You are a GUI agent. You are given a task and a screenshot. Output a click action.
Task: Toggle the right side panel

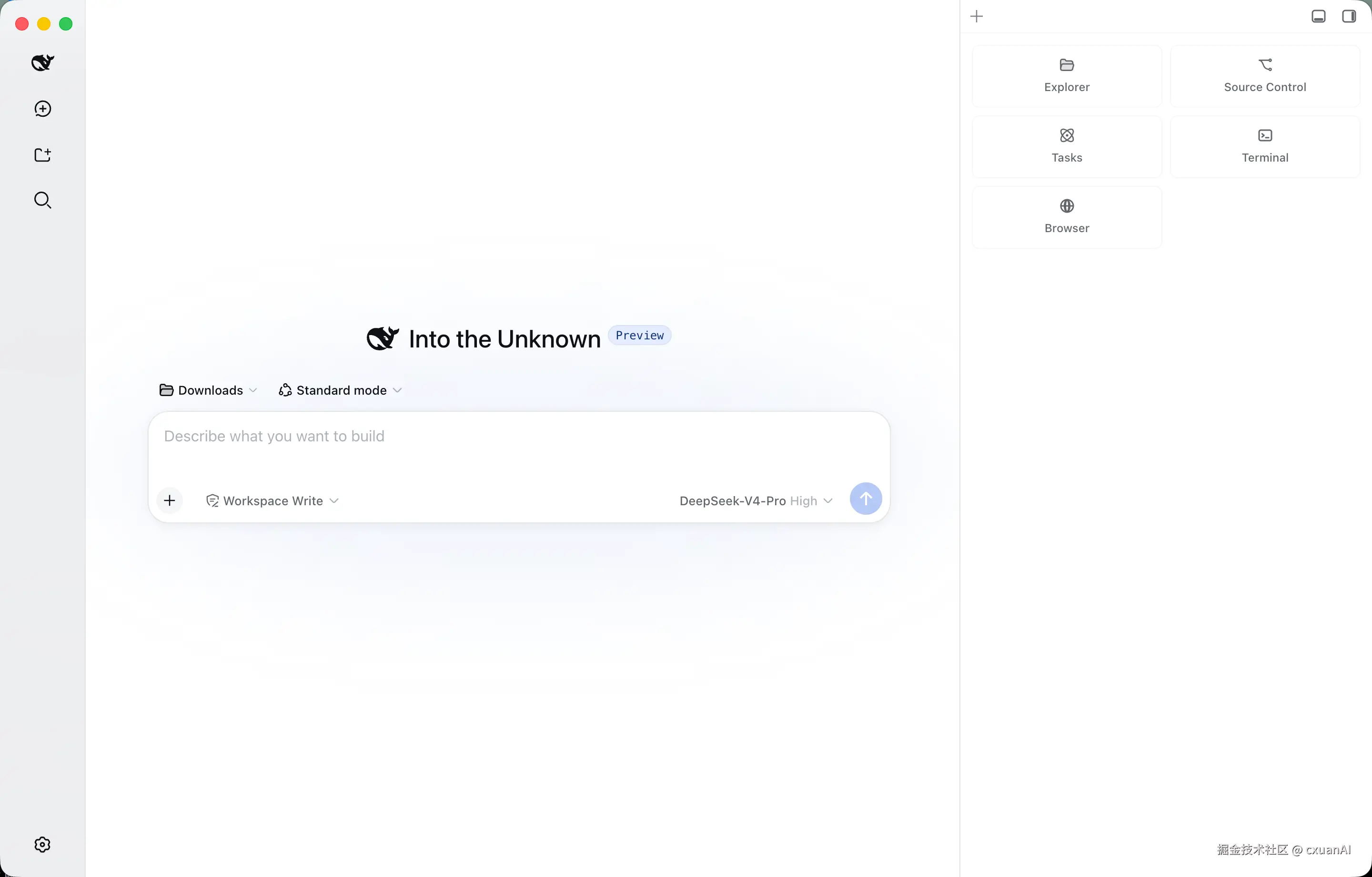pos(1349,17)
